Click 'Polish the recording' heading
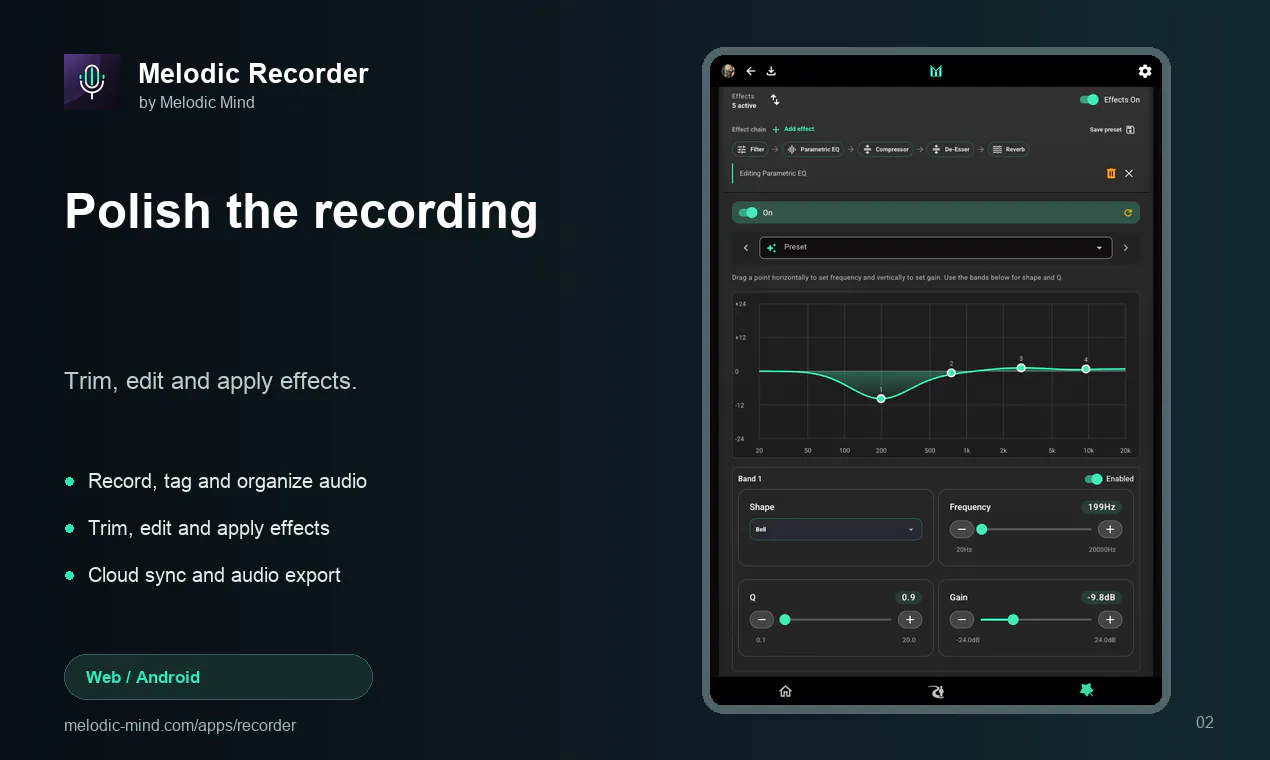Viewport: 1270px width, 760px height. [301, 211]
